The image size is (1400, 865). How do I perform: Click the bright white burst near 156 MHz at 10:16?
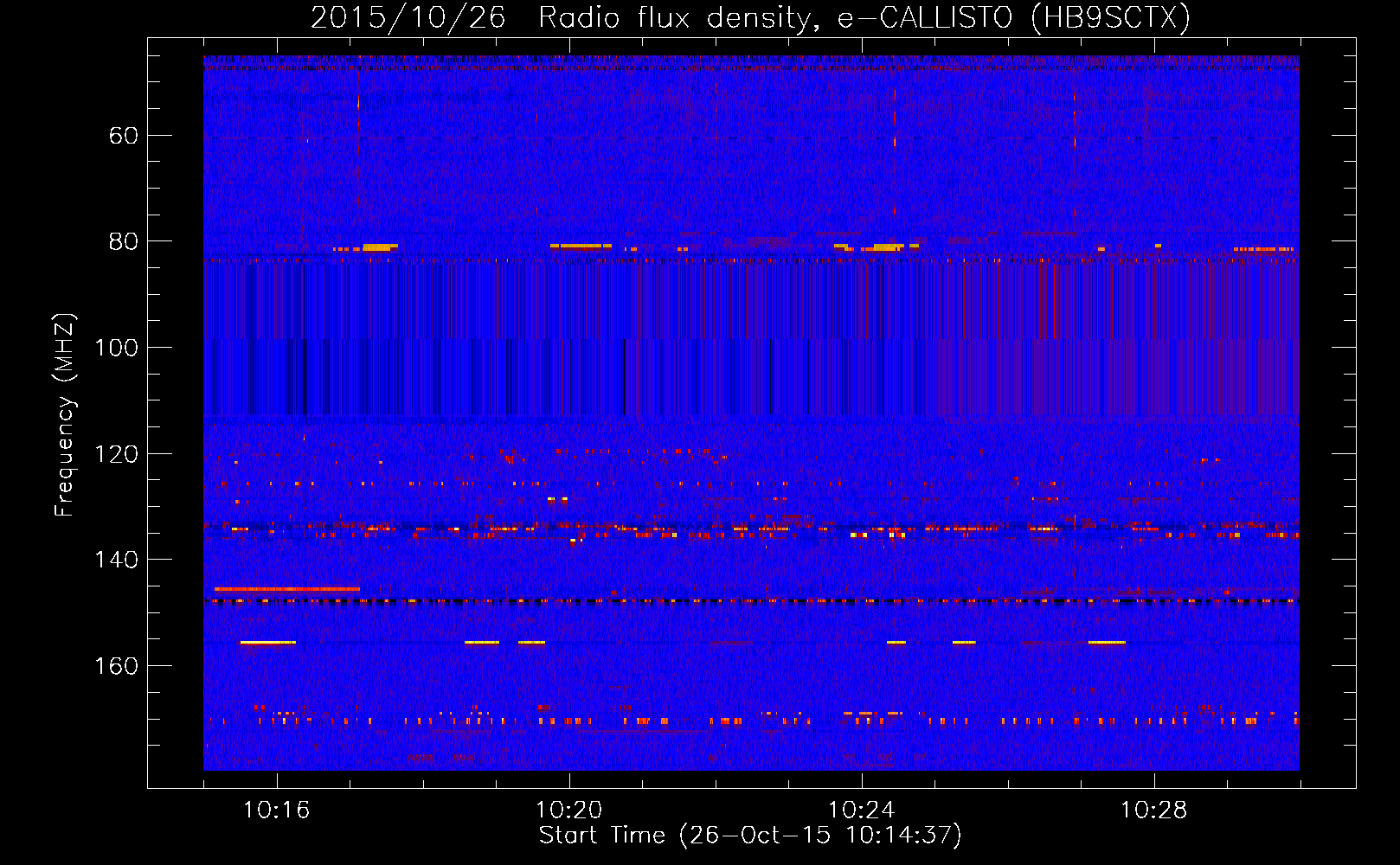pos(268,643)
